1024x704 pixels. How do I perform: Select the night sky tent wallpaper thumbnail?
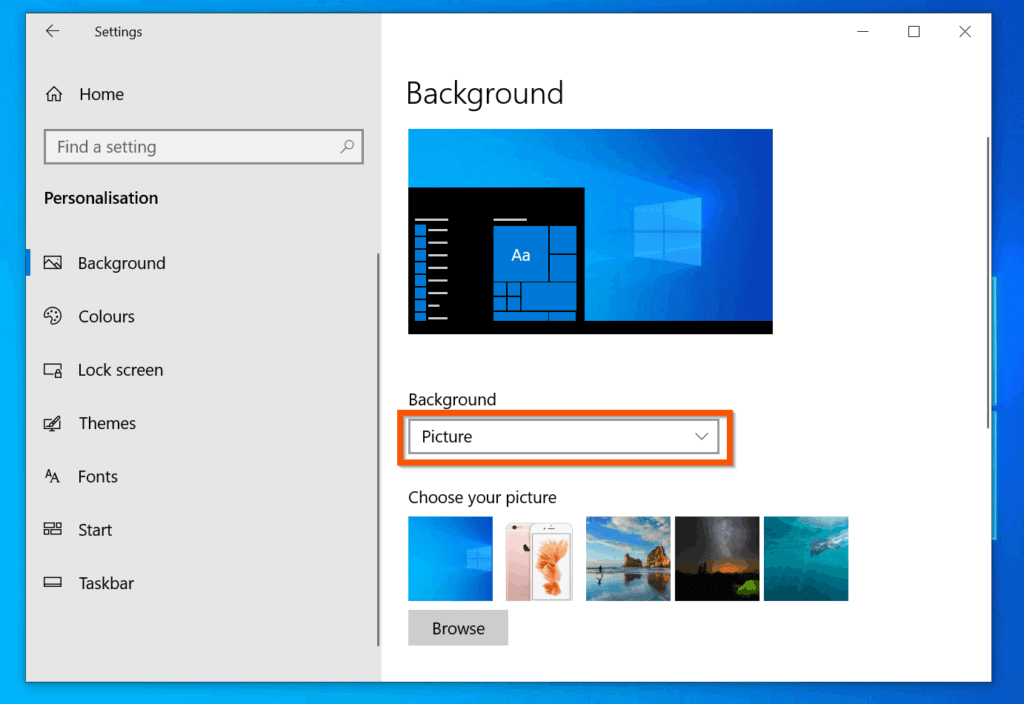(717, 558)
